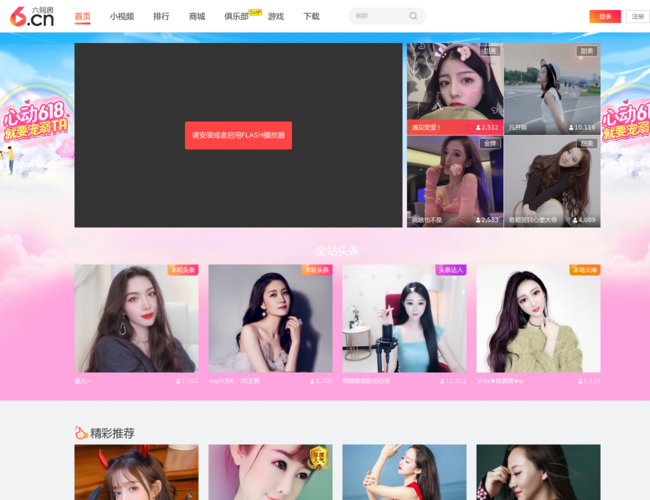Viewport: 650px width, 500px height.
Task: Open the 小视频 menu item
Action: pos(122,17)
